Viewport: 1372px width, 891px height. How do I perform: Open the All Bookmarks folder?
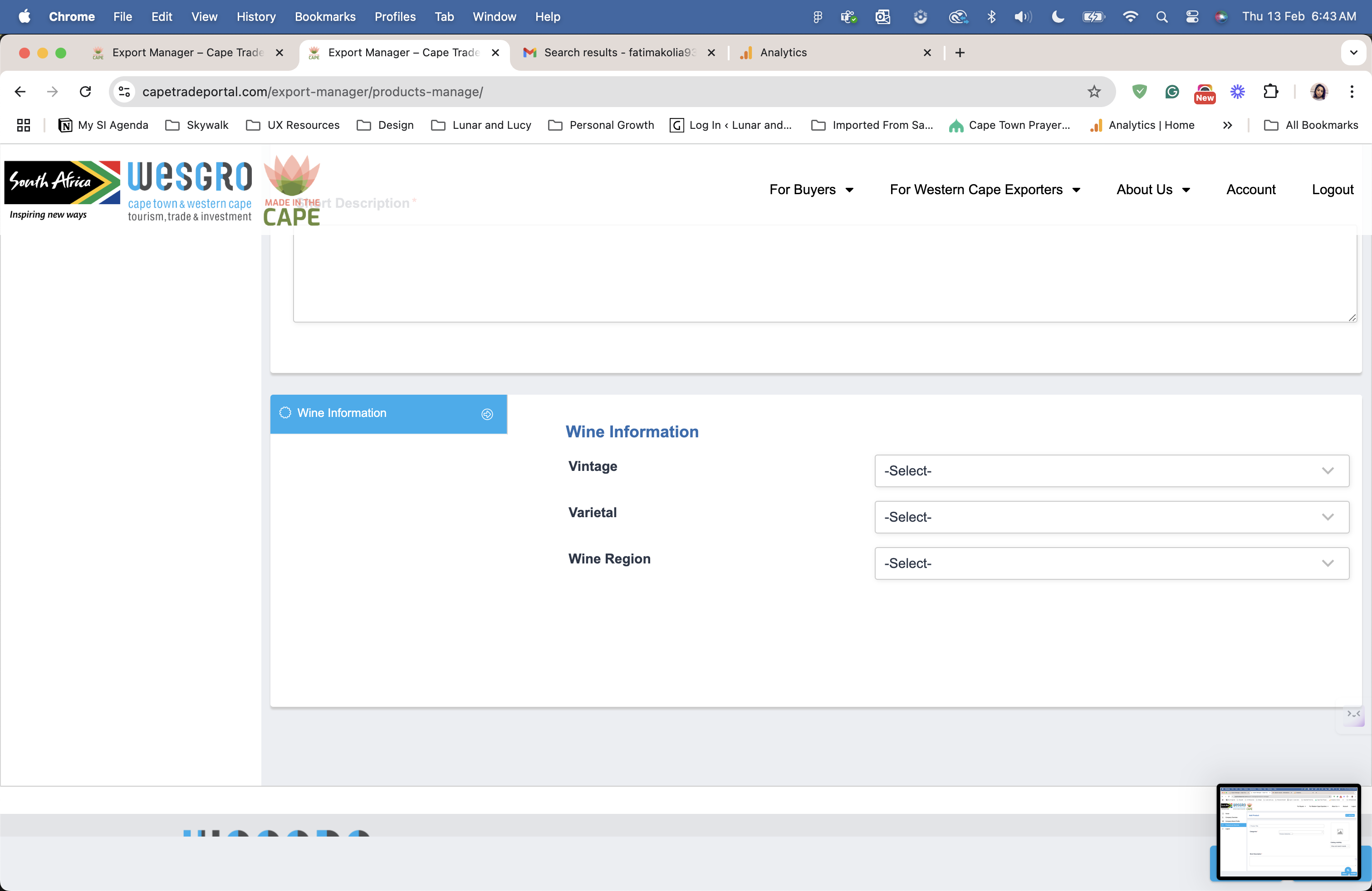1311,125
